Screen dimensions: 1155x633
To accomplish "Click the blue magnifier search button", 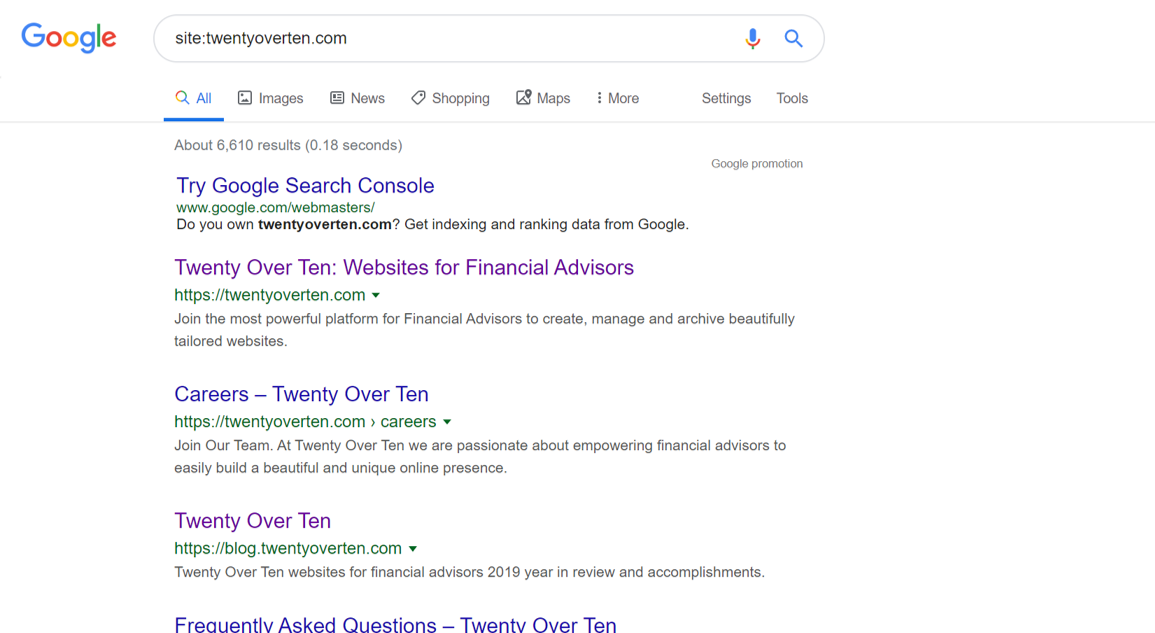I will pyautogui.click(x=793, y=38).
